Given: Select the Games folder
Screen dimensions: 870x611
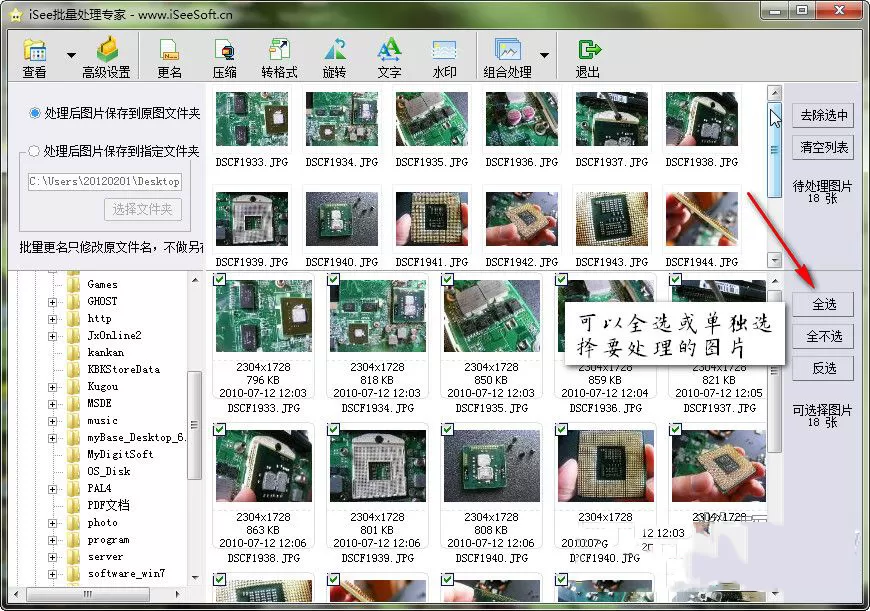Looking at the screenshot, I should [103, 285].
